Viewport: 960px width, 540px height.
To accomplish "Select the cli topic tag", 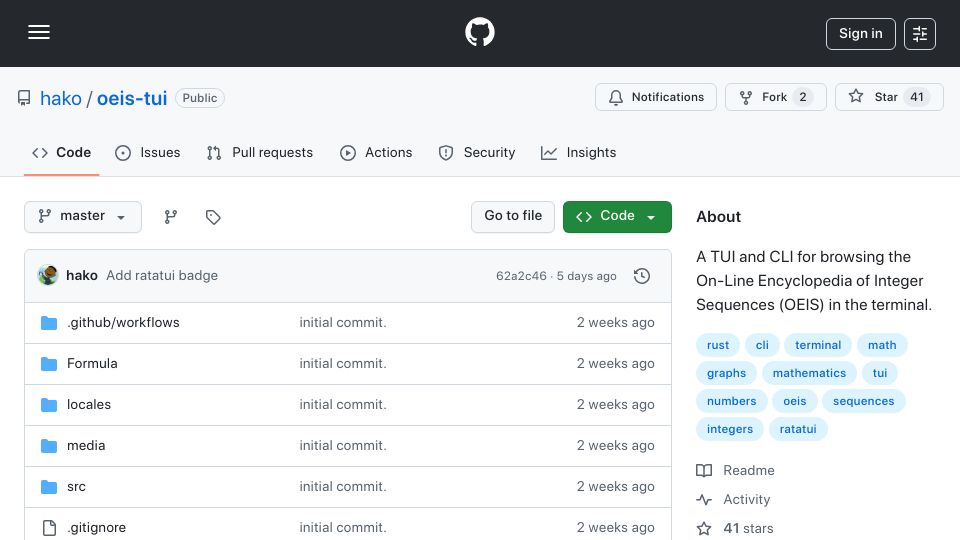I will 762,345.
